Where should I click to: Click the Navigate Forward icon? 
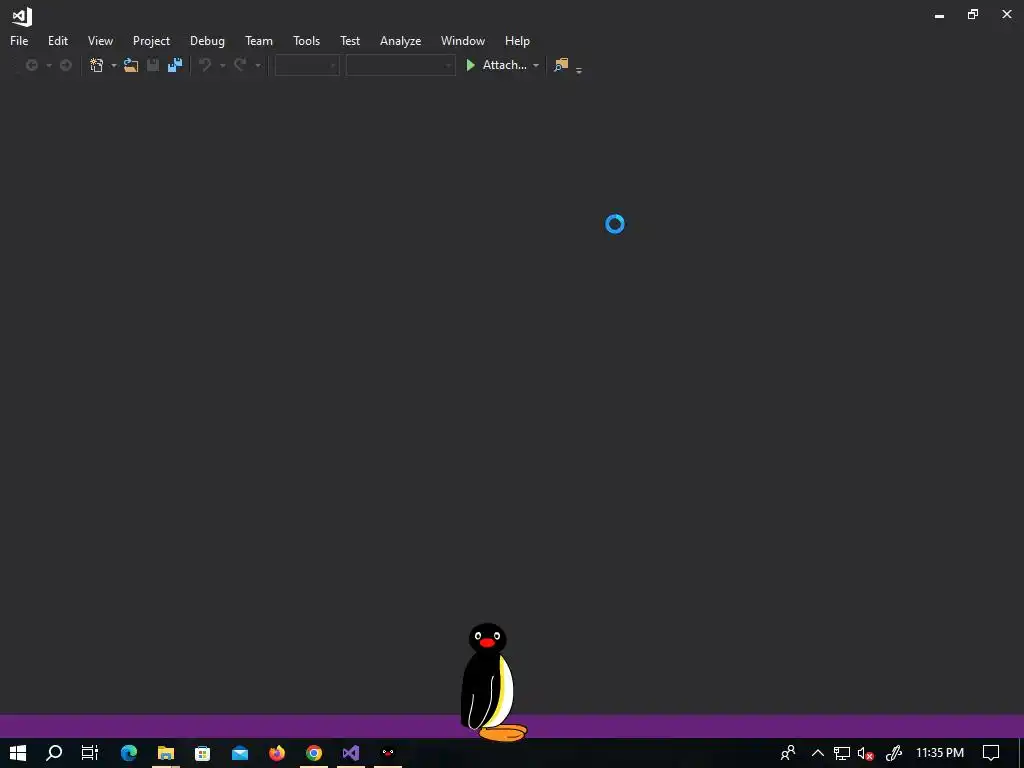click(65, 65)
